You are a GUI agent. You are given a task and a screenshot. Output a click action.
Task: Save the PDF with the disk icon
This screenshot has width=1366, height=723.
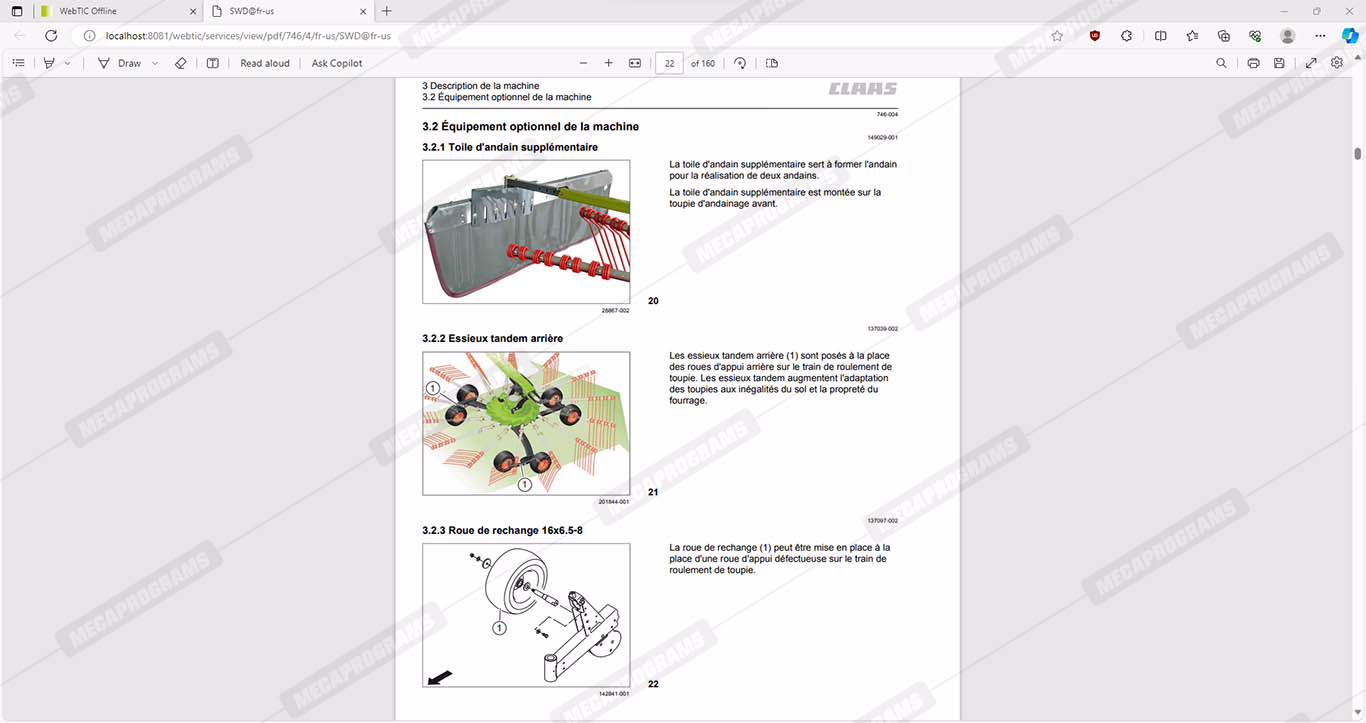[1279, 63]
